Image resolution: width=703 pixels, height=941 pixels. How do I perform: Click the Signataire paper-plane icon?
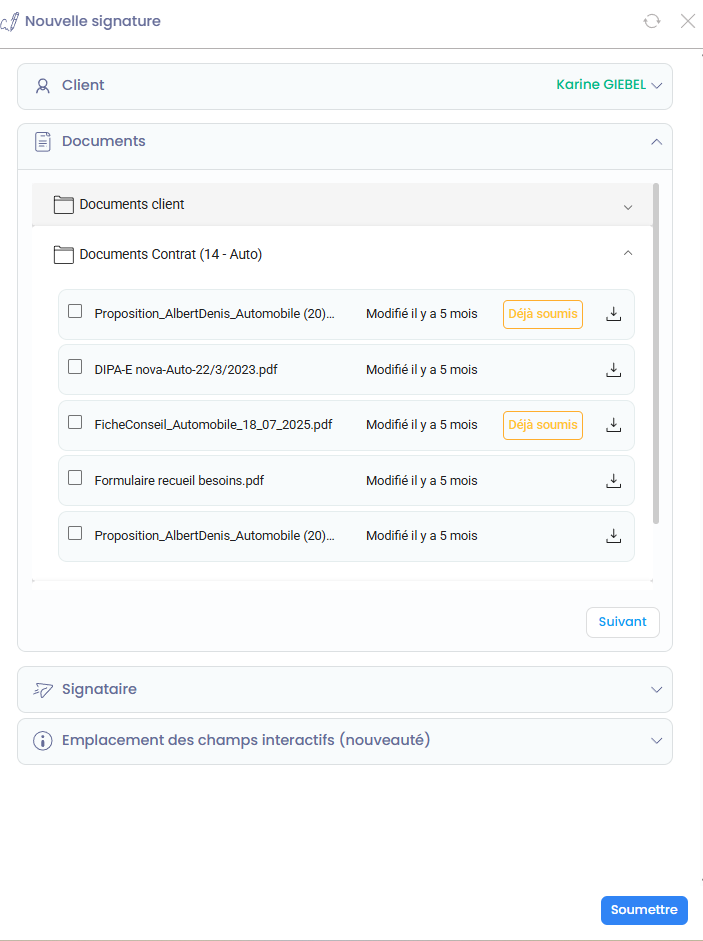pyautogui.click(x=43, y=690)
